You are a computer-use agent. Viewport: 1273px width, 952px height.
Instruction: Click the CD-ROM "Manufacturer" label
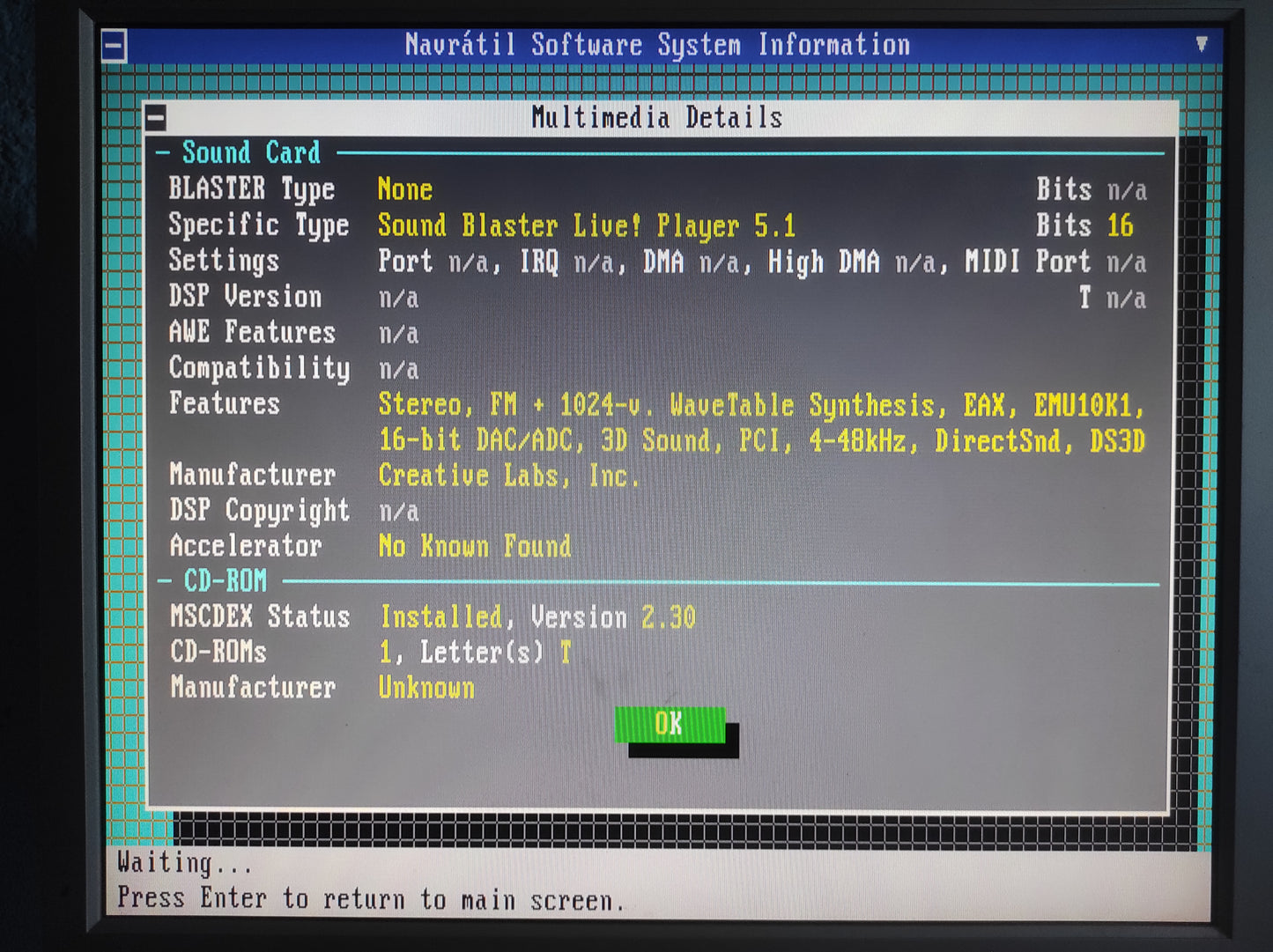point(253,688)
